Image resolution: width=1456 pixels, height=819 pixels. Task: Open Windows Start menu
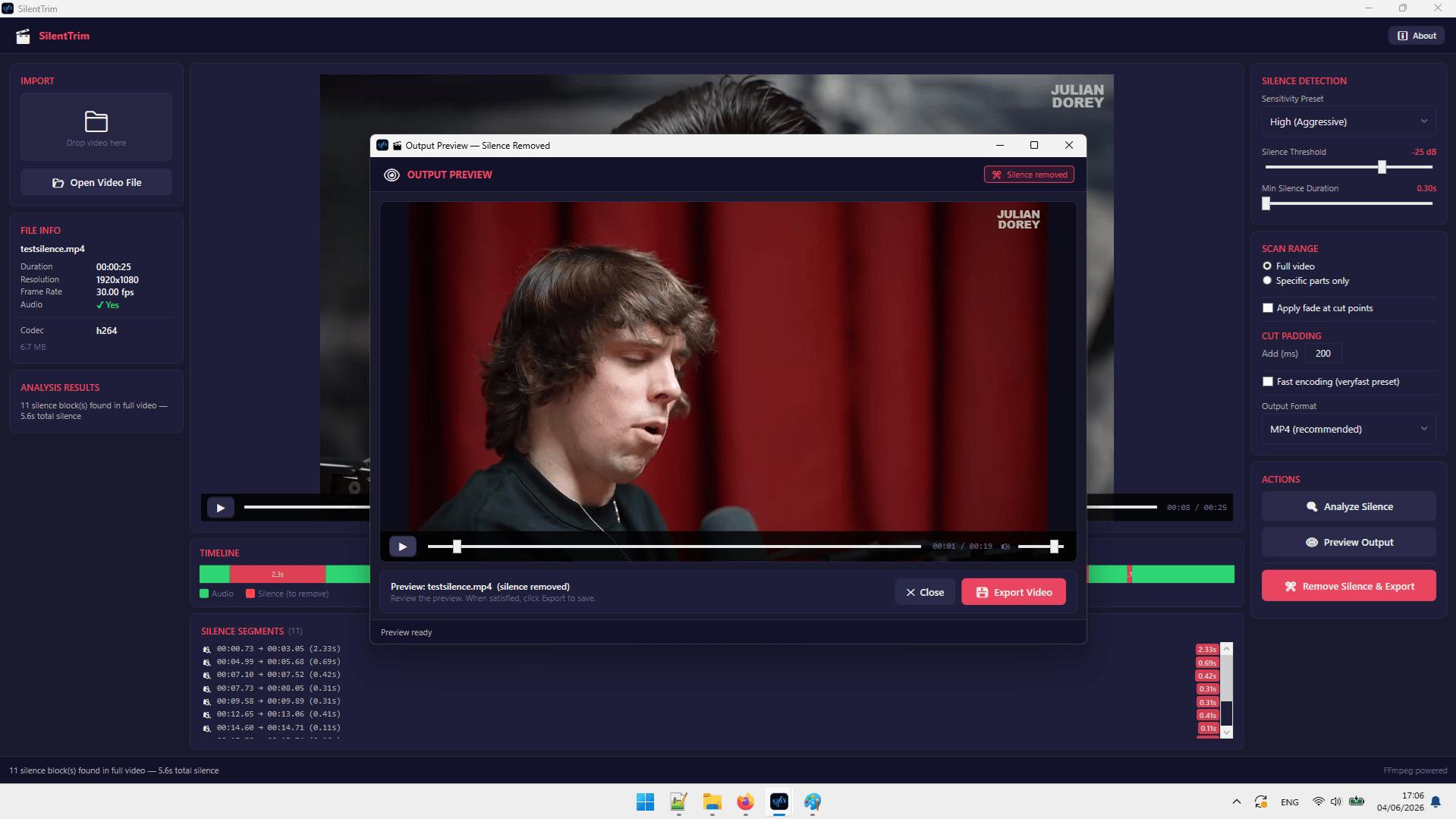click(645, 802)
